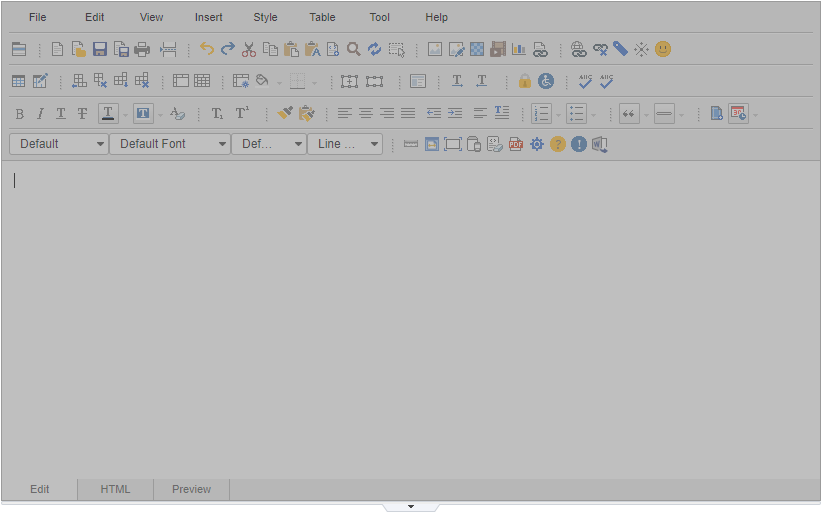Align the paragraph to center
822x513 pixels.
pyautogui.click(x=366, y=113)
